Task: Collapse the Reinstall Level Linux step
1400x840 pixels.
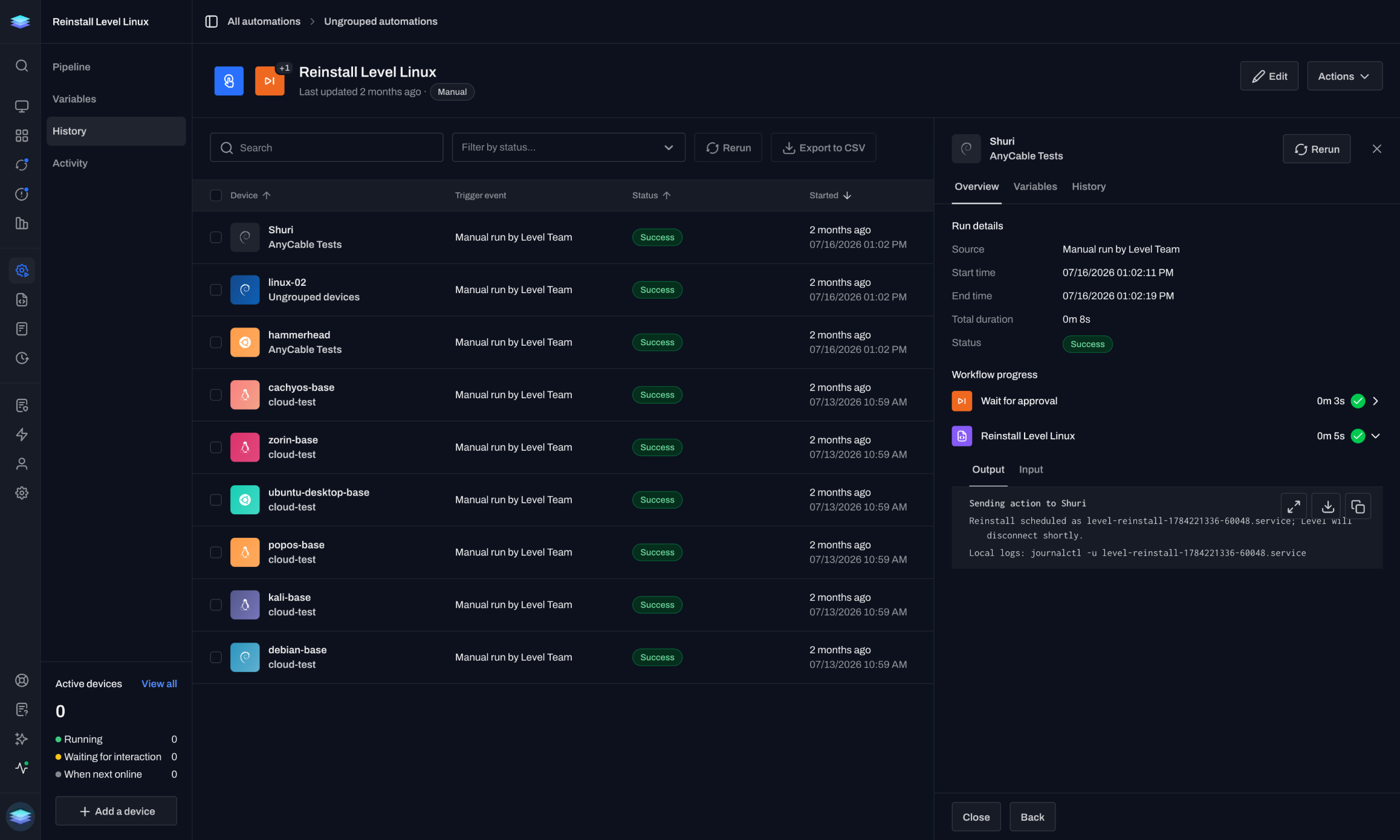Action: 1376,436
